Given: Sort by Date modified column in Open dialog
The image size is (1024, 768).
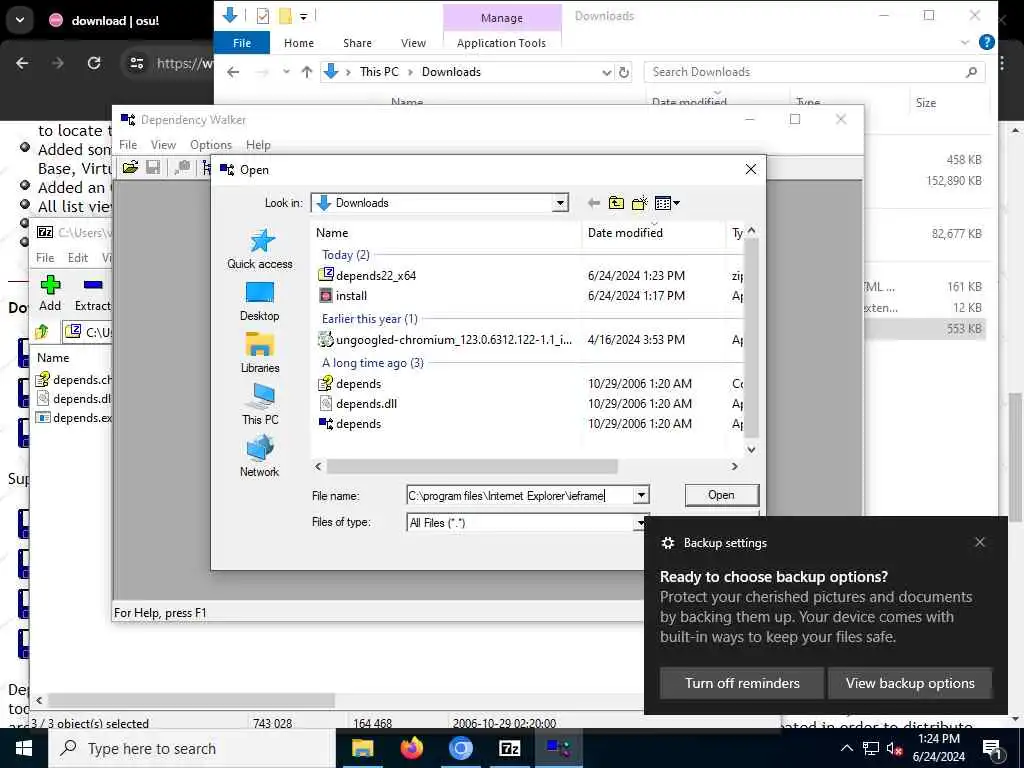Looking at the screenshot, I should point(625,232).
